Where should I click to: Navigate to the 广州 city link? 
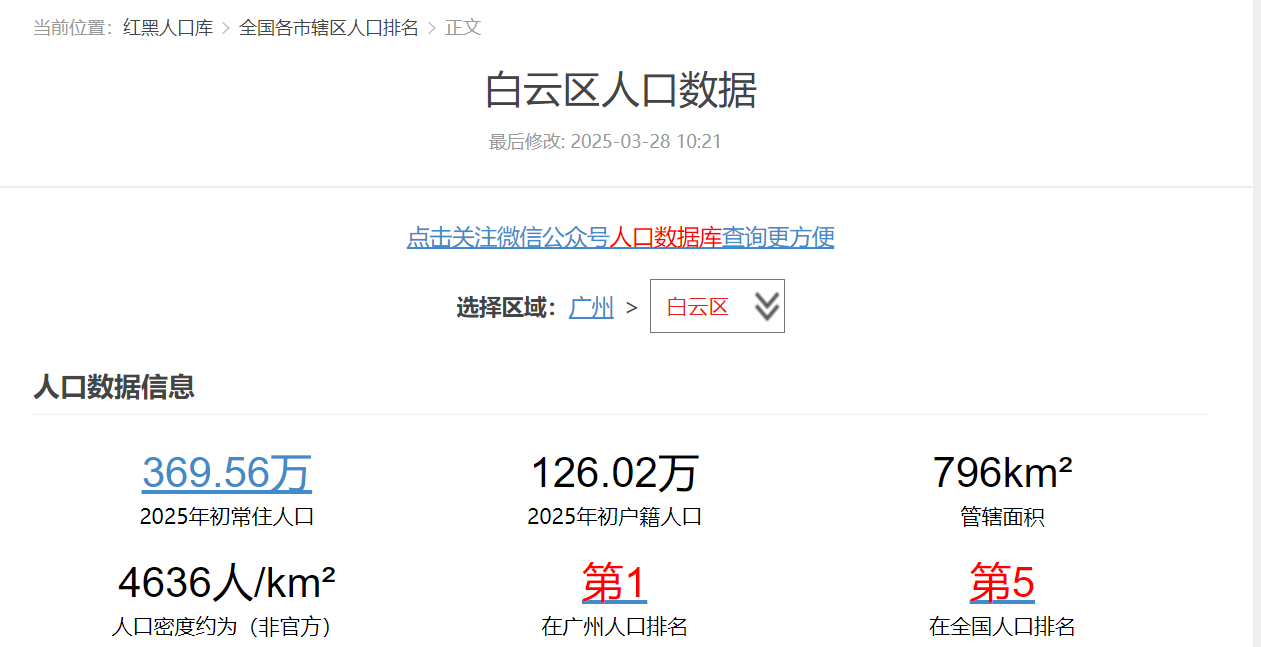coord(591,307)
